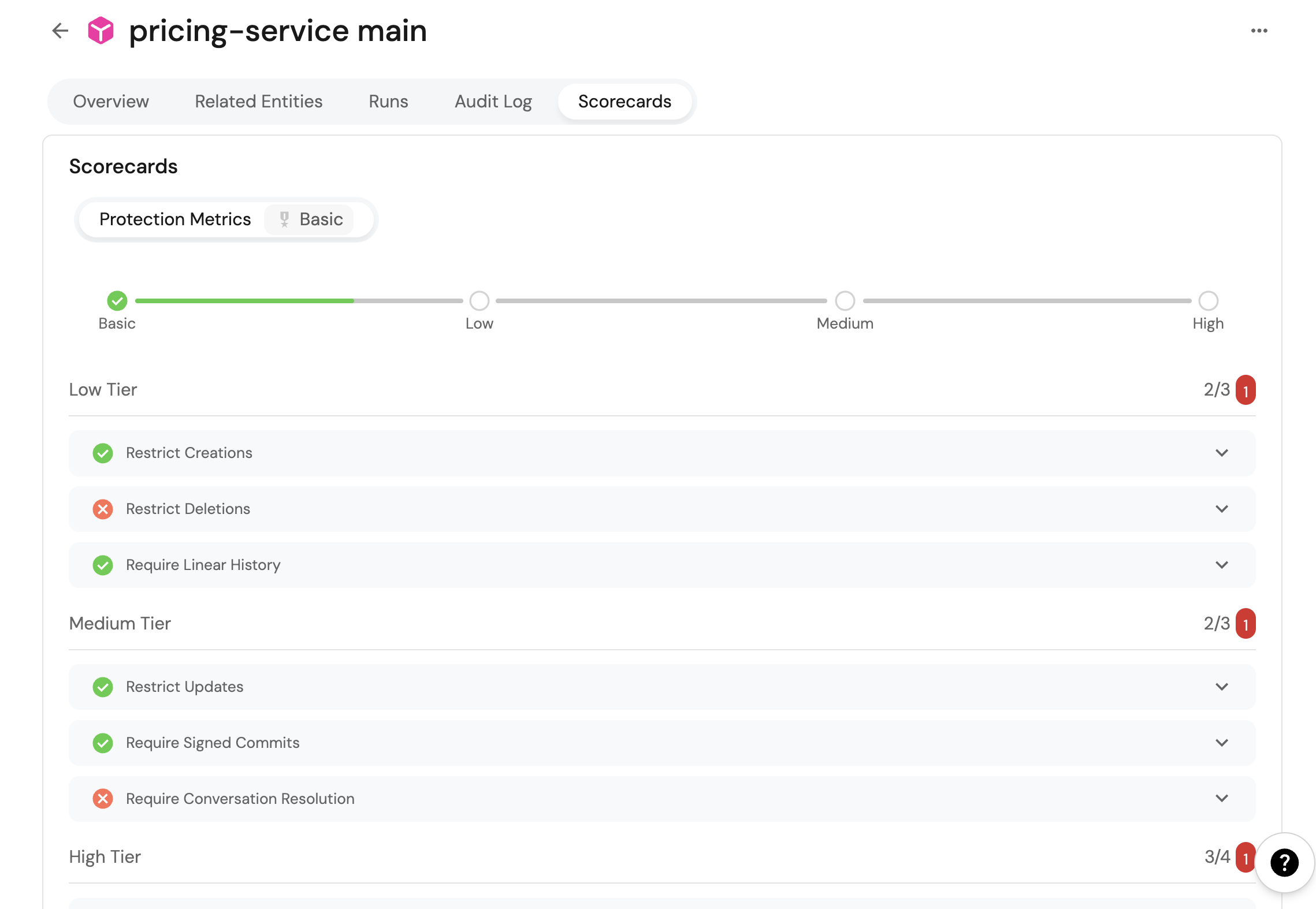Open the three-dot options menu

click(x=1259, y=31)
